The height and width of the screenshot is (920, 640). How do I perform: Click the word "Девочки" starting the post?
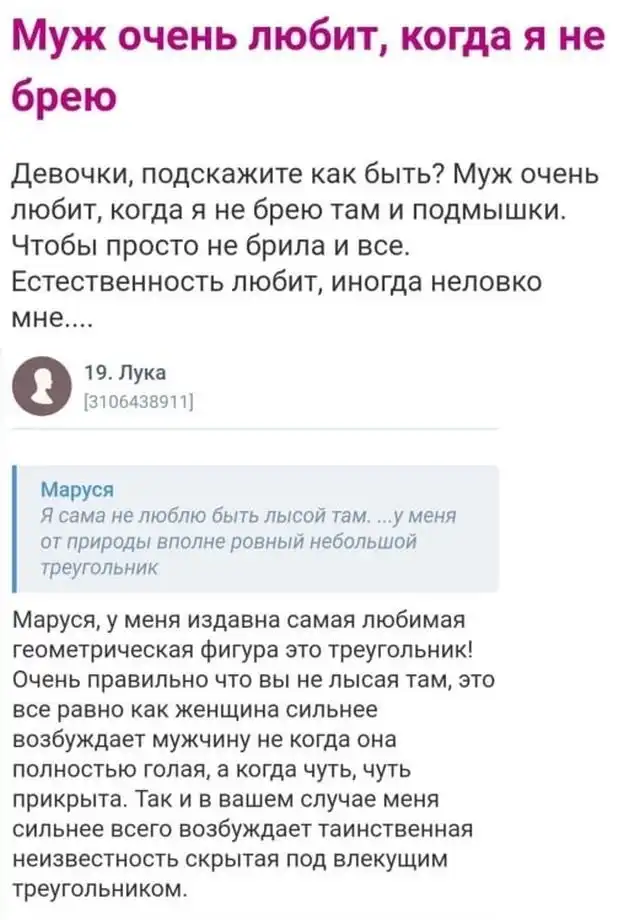click(x=73, y=175)
